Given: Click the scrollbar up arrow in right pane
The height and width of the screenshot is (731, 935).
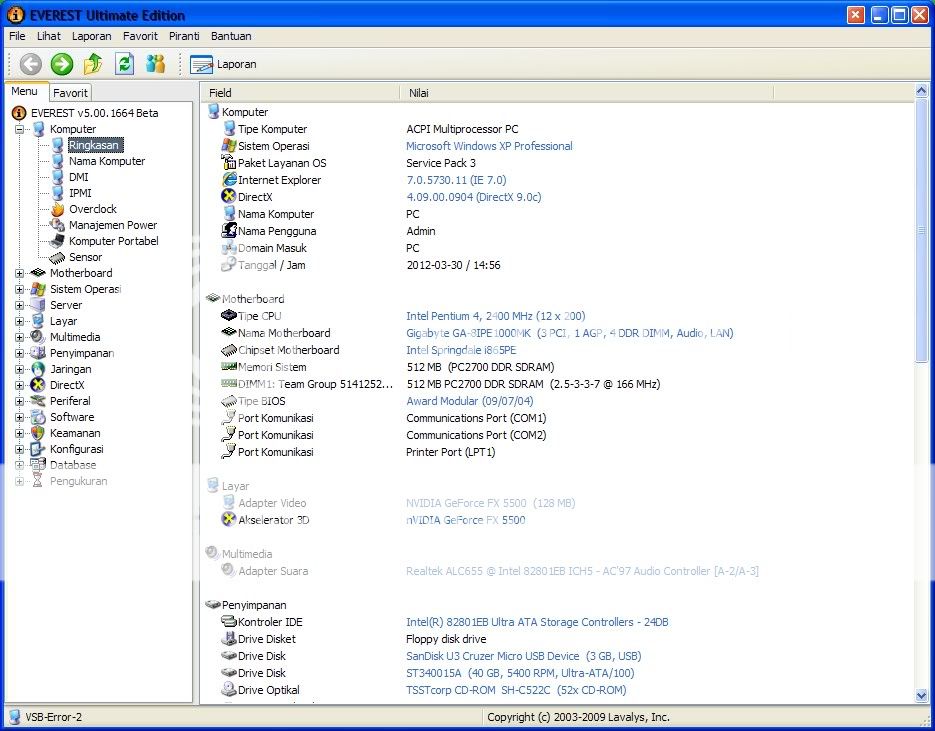Looking at the screenshot, I should pos(921,91).
